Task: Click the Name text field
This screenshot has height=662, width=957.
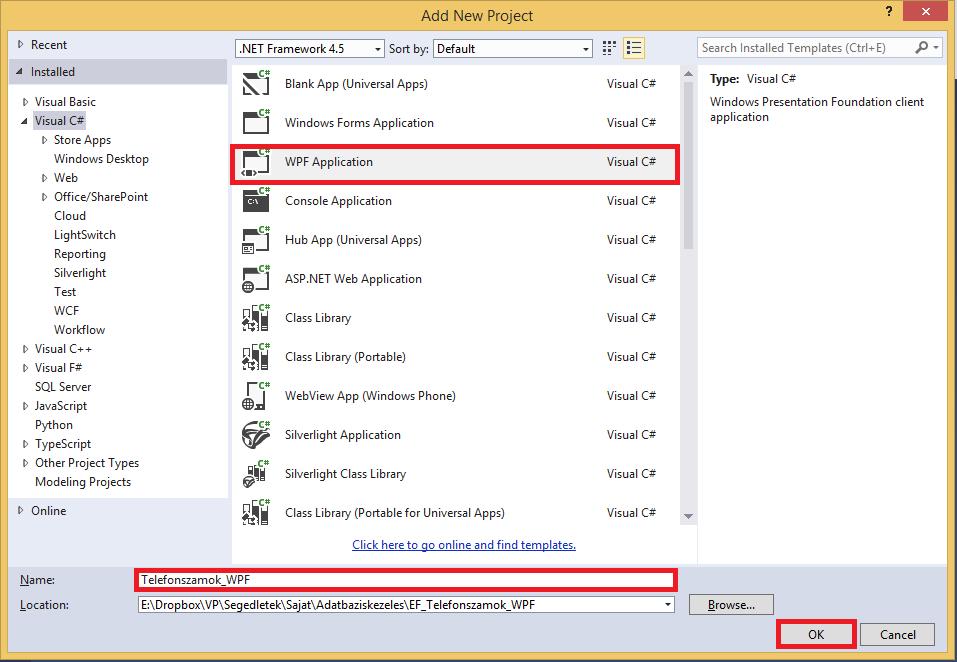Action: pyautogui.click(x=405, y=580)
